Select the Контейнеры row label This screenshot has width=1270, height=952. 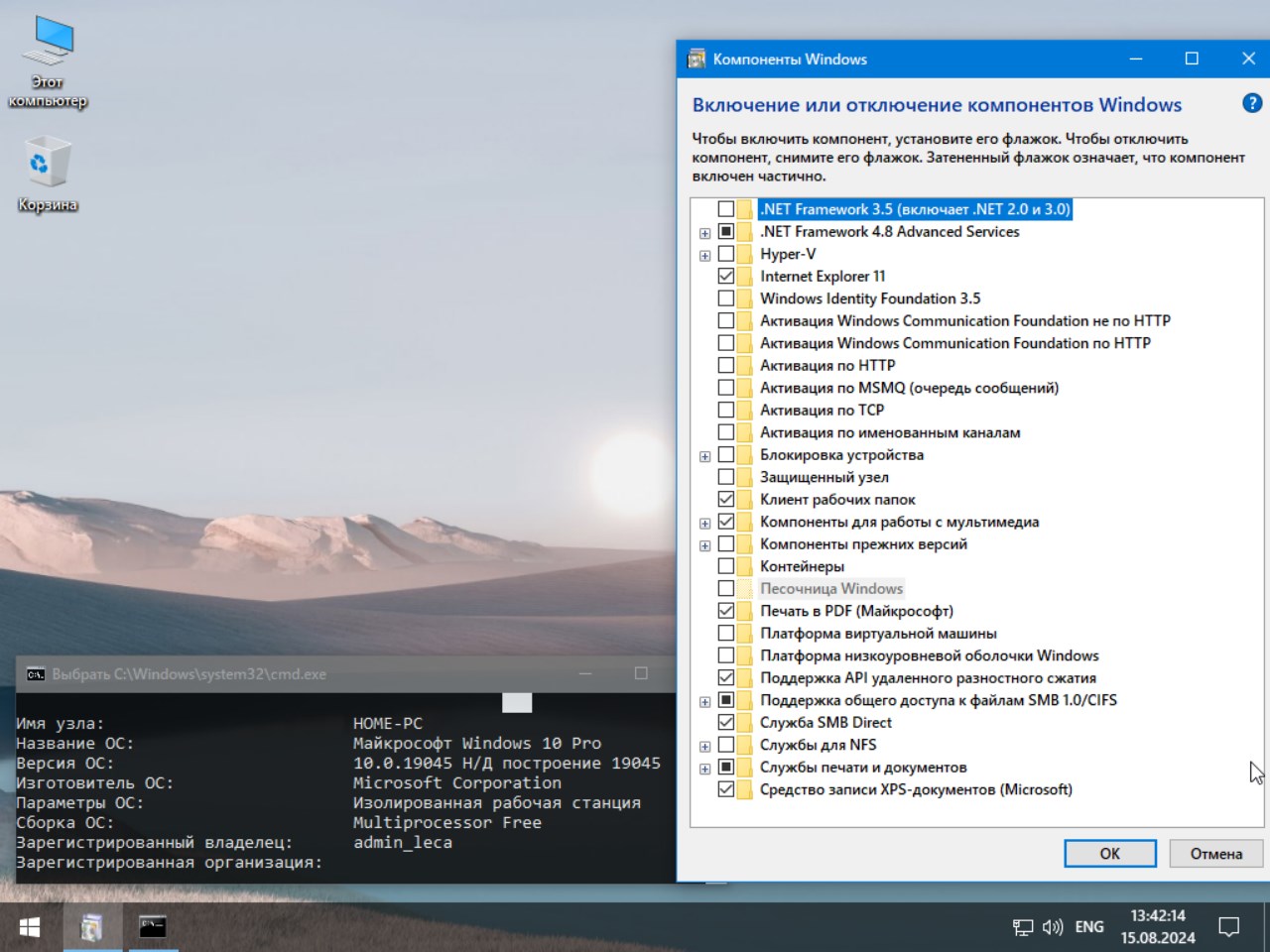coord(803,566)
